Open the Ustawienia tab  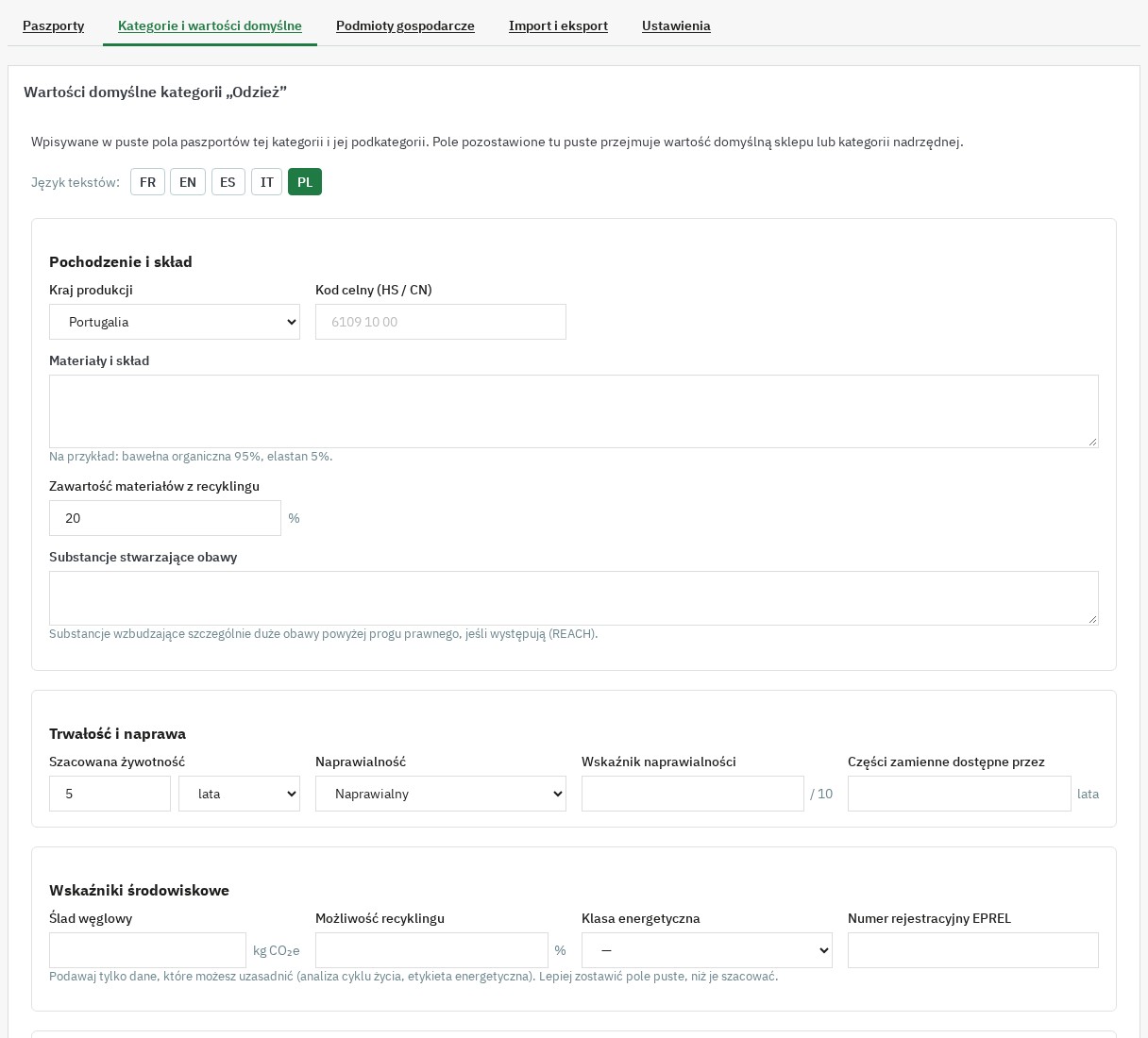point(676,25)
